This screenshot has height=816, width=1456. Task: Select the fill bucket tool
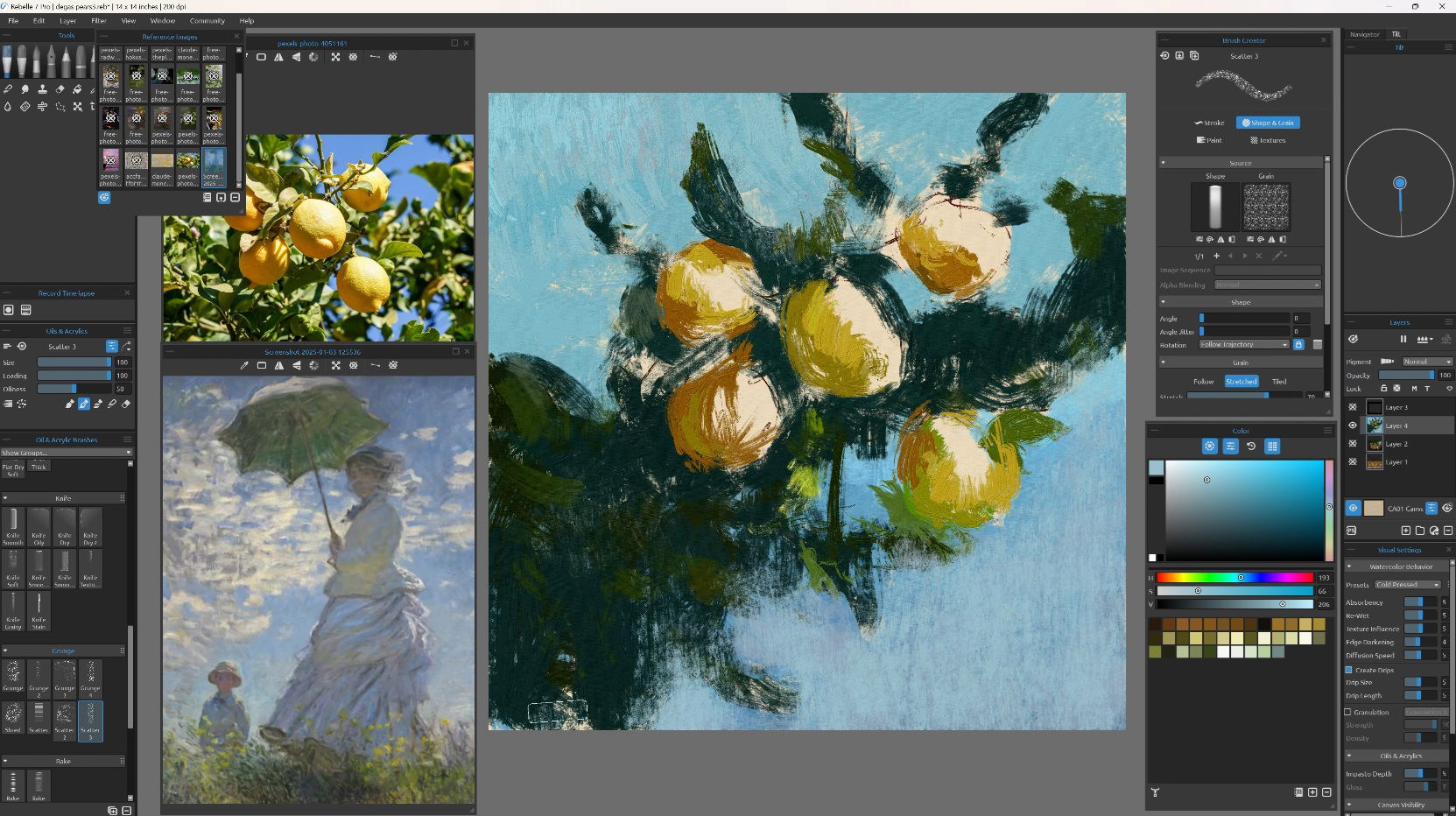coord(77,88)
